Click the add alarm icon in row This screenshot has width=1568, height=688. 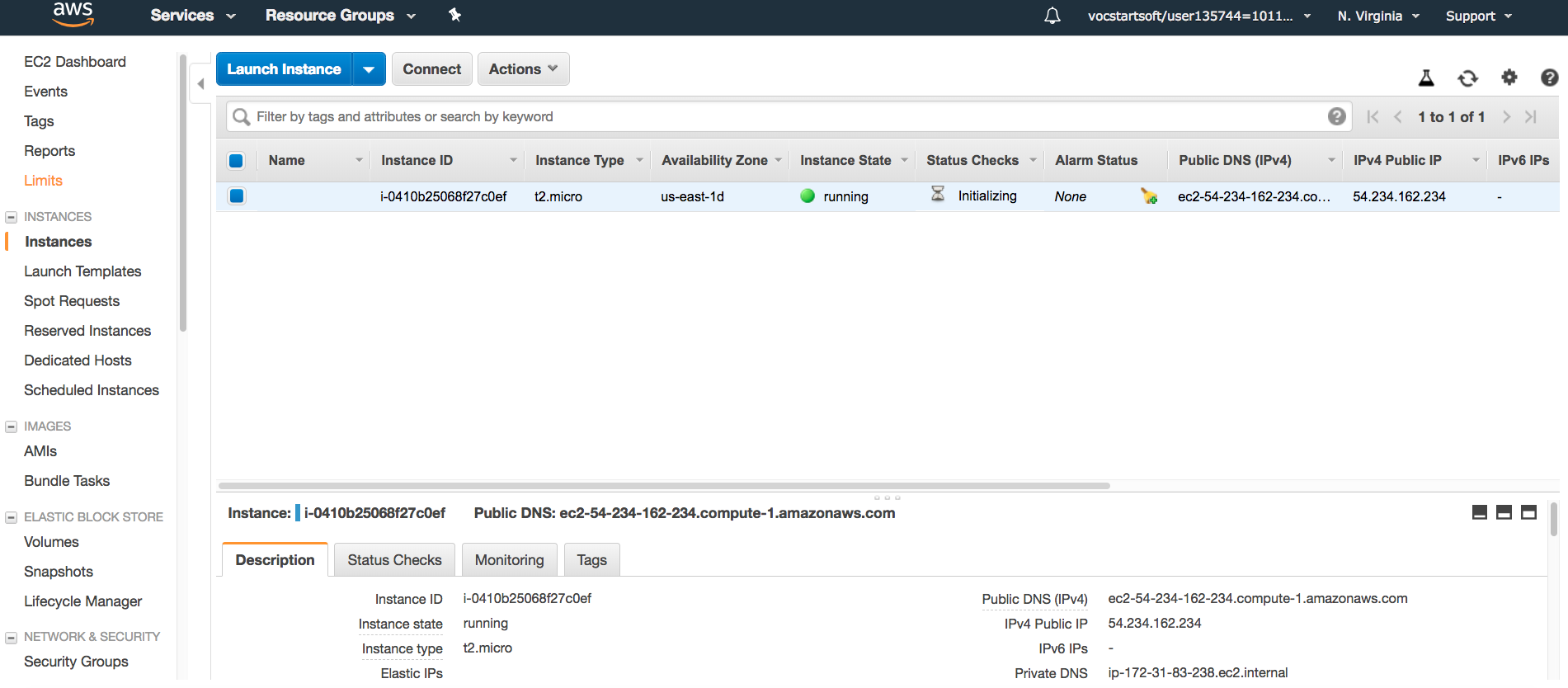click(x=1149, y=196)
